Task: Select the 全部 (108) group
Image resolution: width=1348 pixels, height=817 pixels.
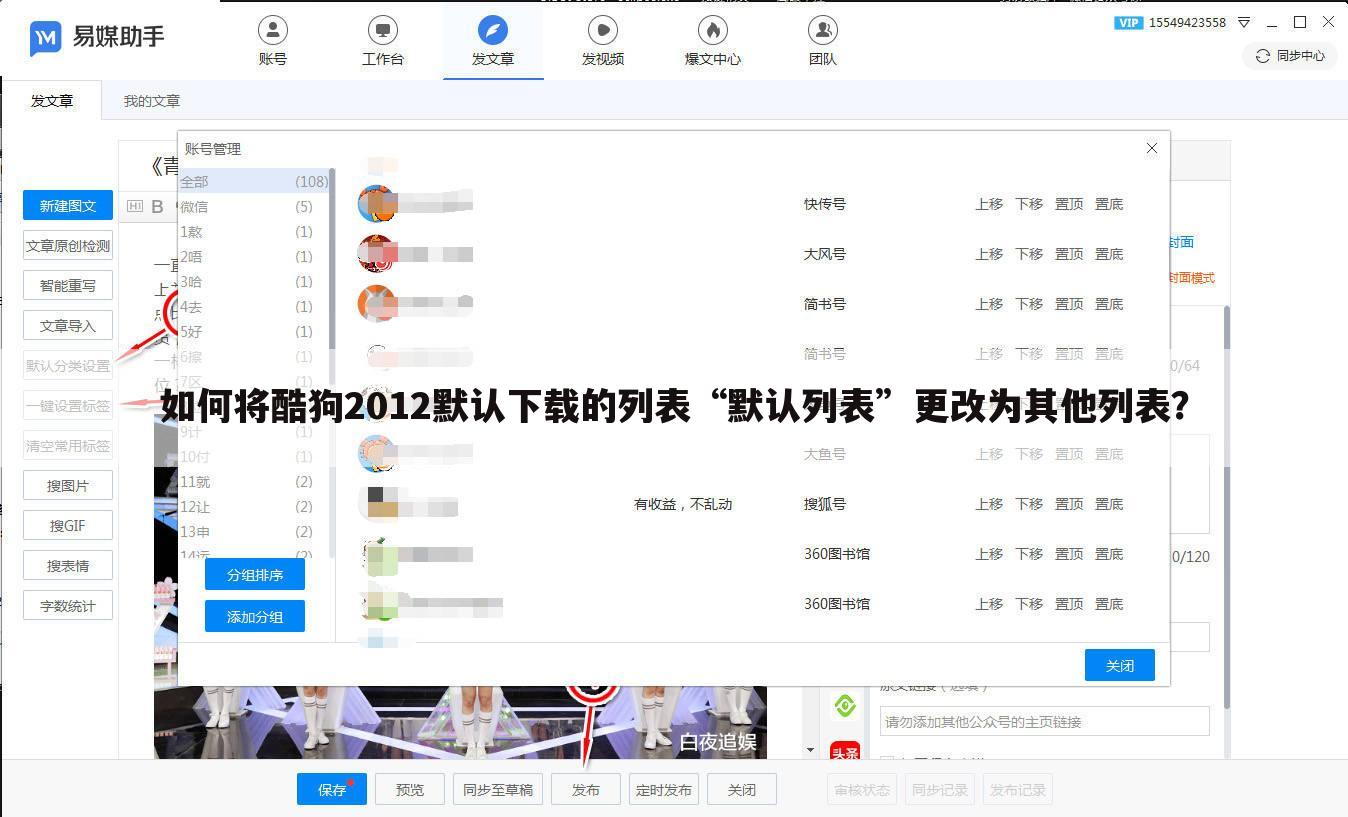Action: 254,182
